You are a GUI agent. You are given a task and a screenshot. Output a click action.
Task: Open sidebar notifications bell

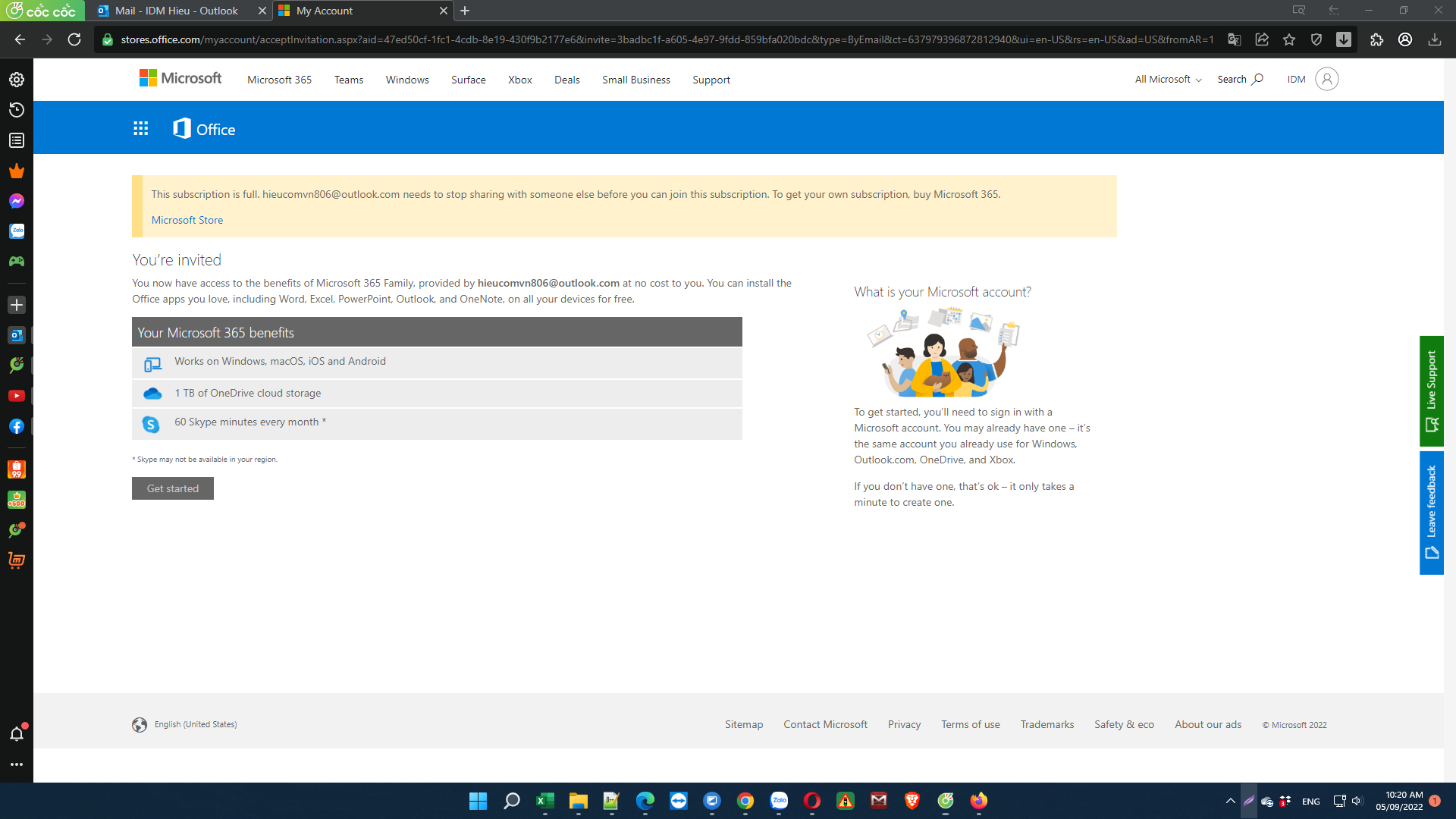point(17,733)
